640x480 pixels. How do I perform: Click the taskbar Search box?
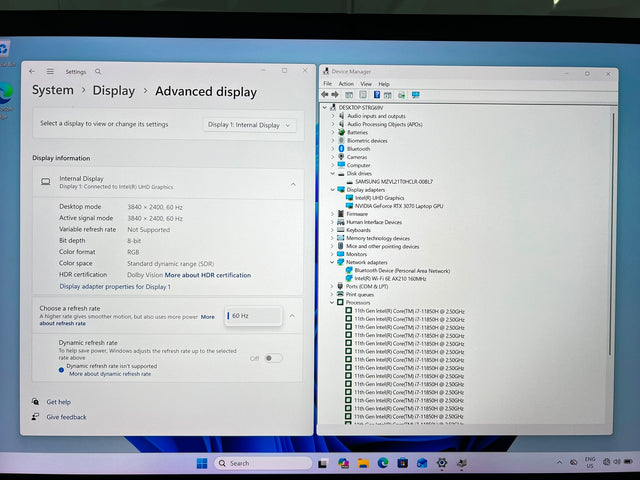click(263, 463)
